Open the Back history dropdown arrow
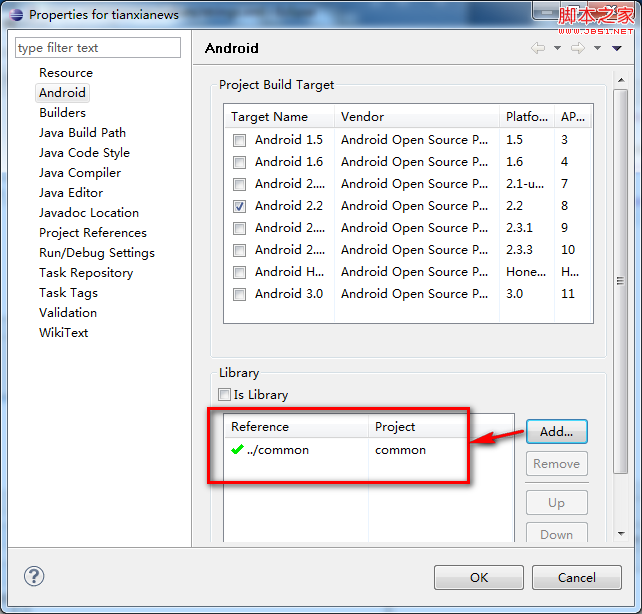The height and width of the screenshot is (614, 642). pyautogui.click(x=557, y=48)
